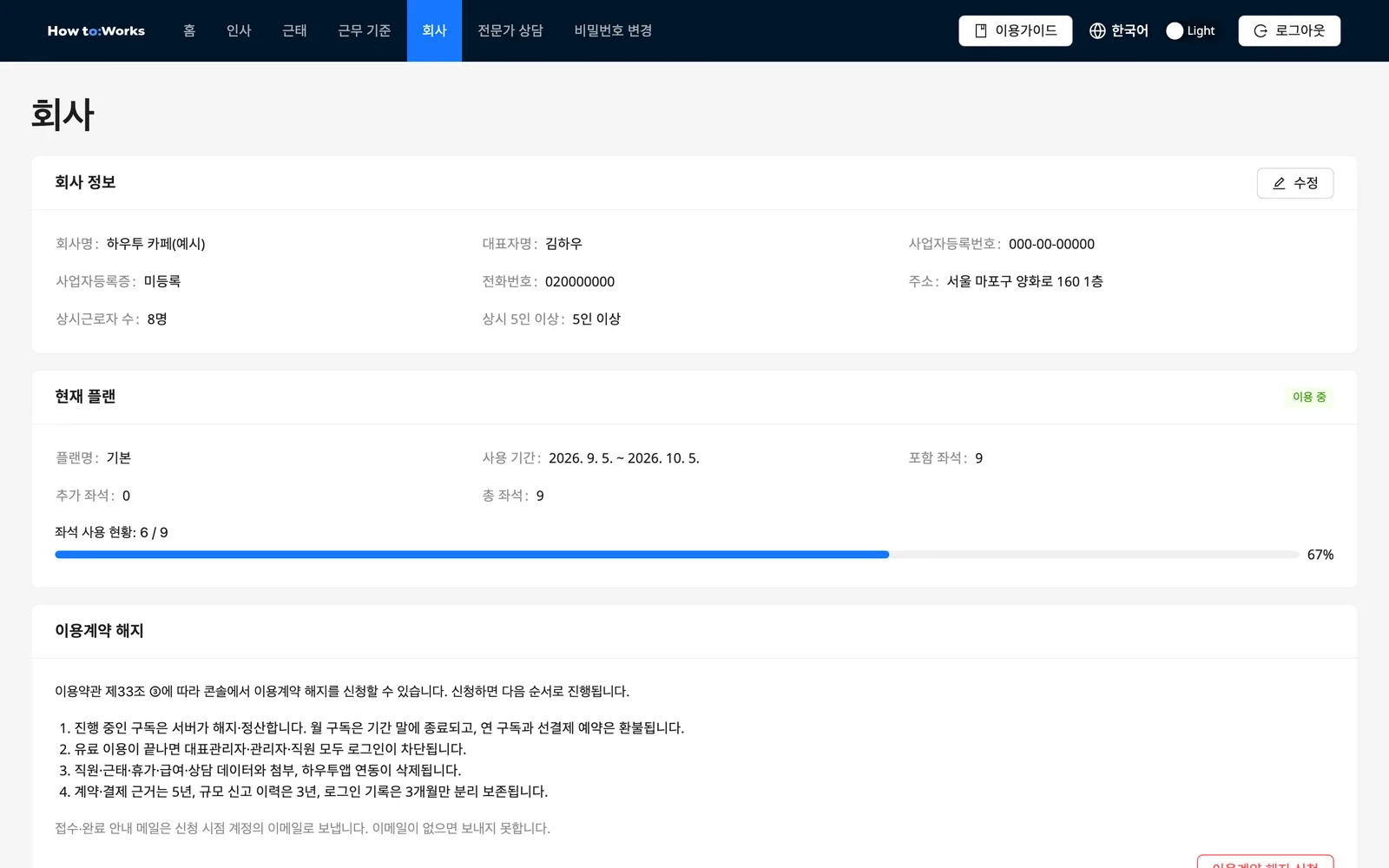1389x868 pixels.
Task: Click the How to:Works logo
Action: coord(96,30)
